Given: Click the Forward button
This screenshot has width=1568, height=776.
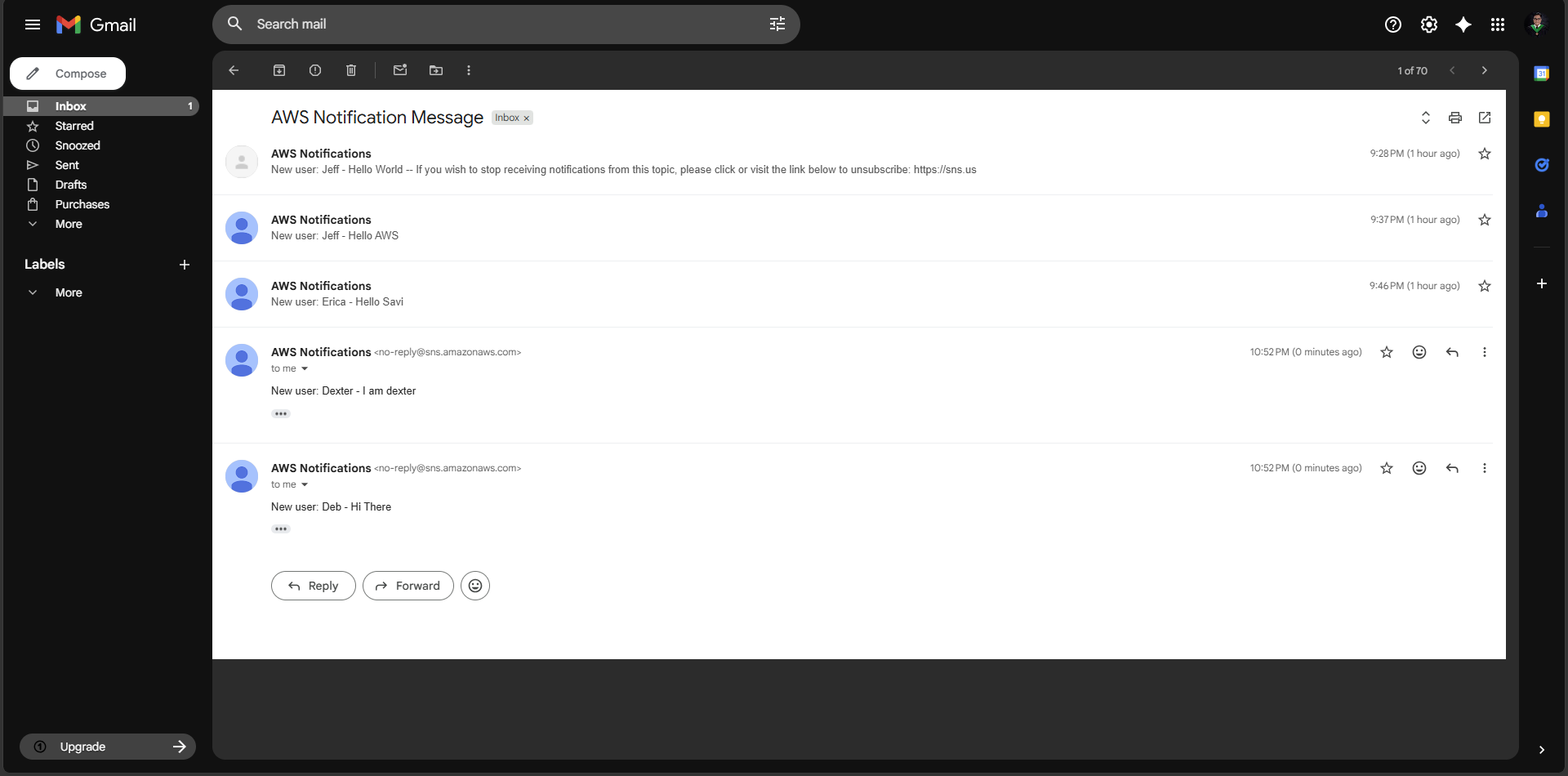Looking at the screenshot, I should [x=408, y=586].
